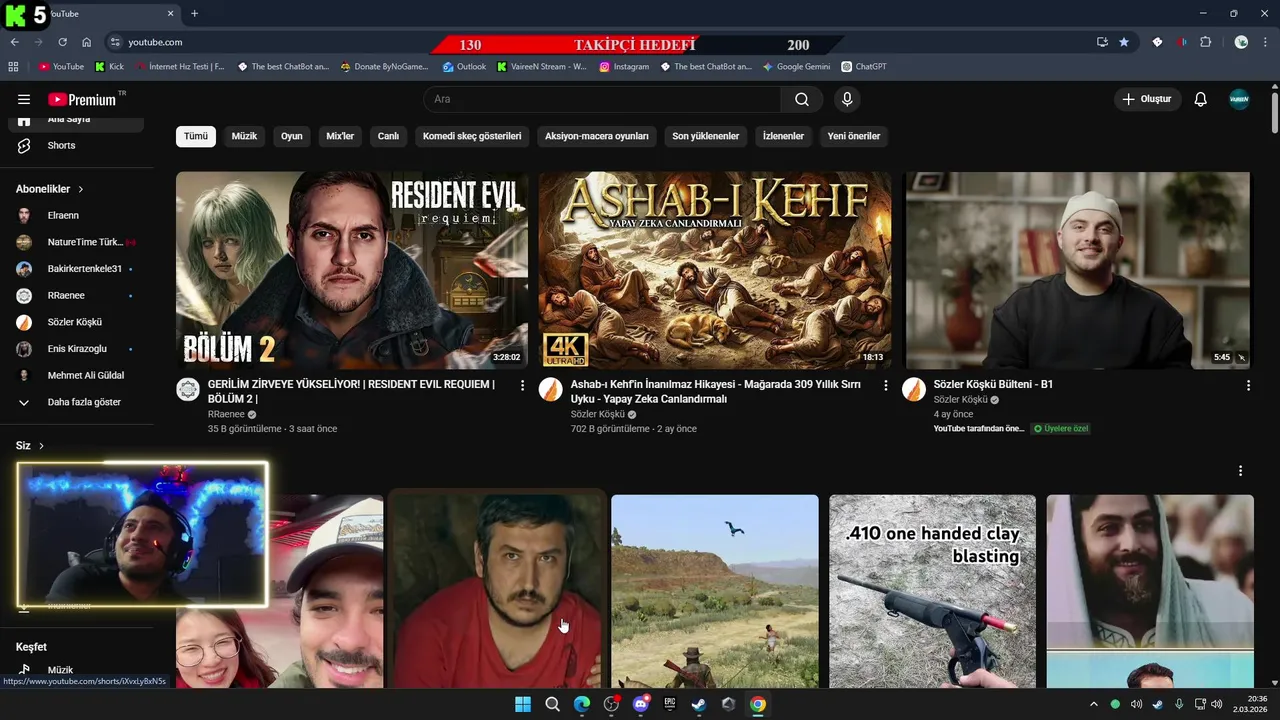
Task: Open the Chrome extensions puzzle icon
Action: tap(1206, 42)
